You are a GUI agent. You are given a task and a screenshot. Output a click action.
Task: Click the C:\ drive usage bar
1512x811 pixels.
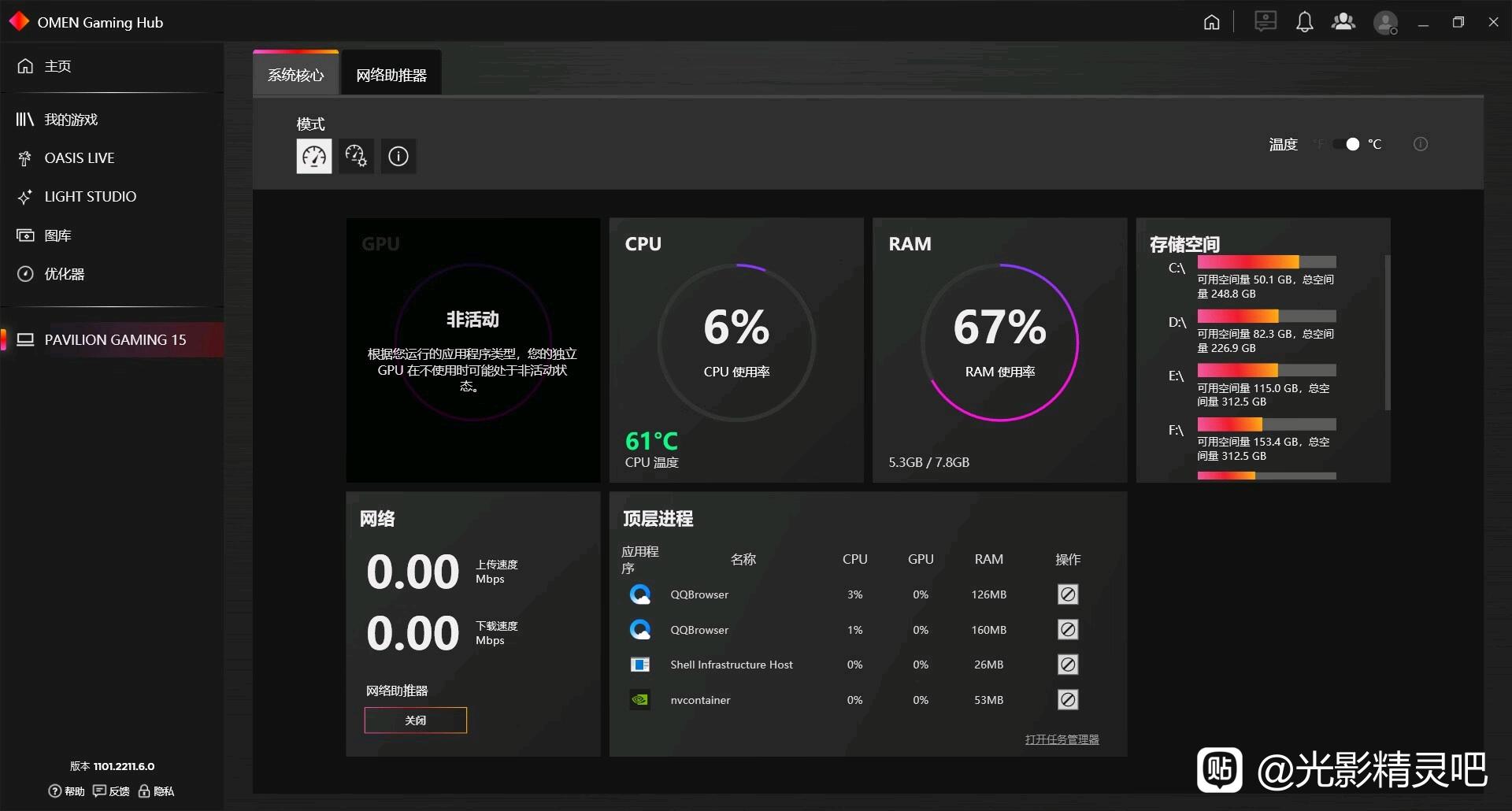pyautogui.click(x=1266, y=262)
